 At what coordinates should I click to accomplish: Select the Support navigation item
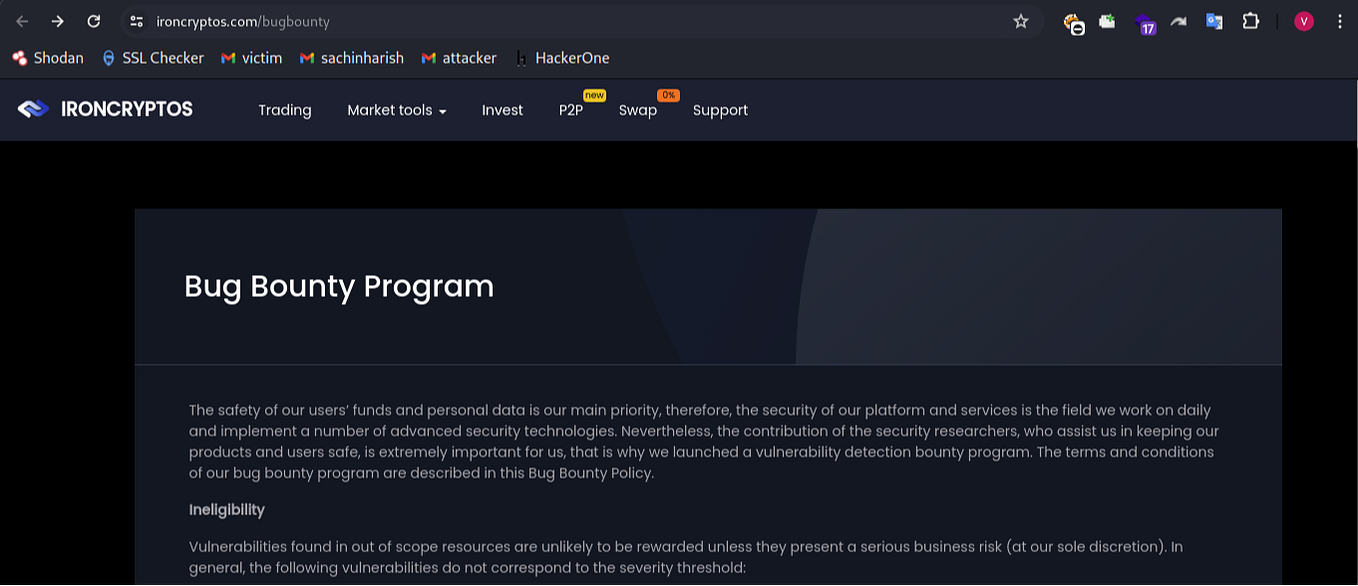tap(720, 110)
